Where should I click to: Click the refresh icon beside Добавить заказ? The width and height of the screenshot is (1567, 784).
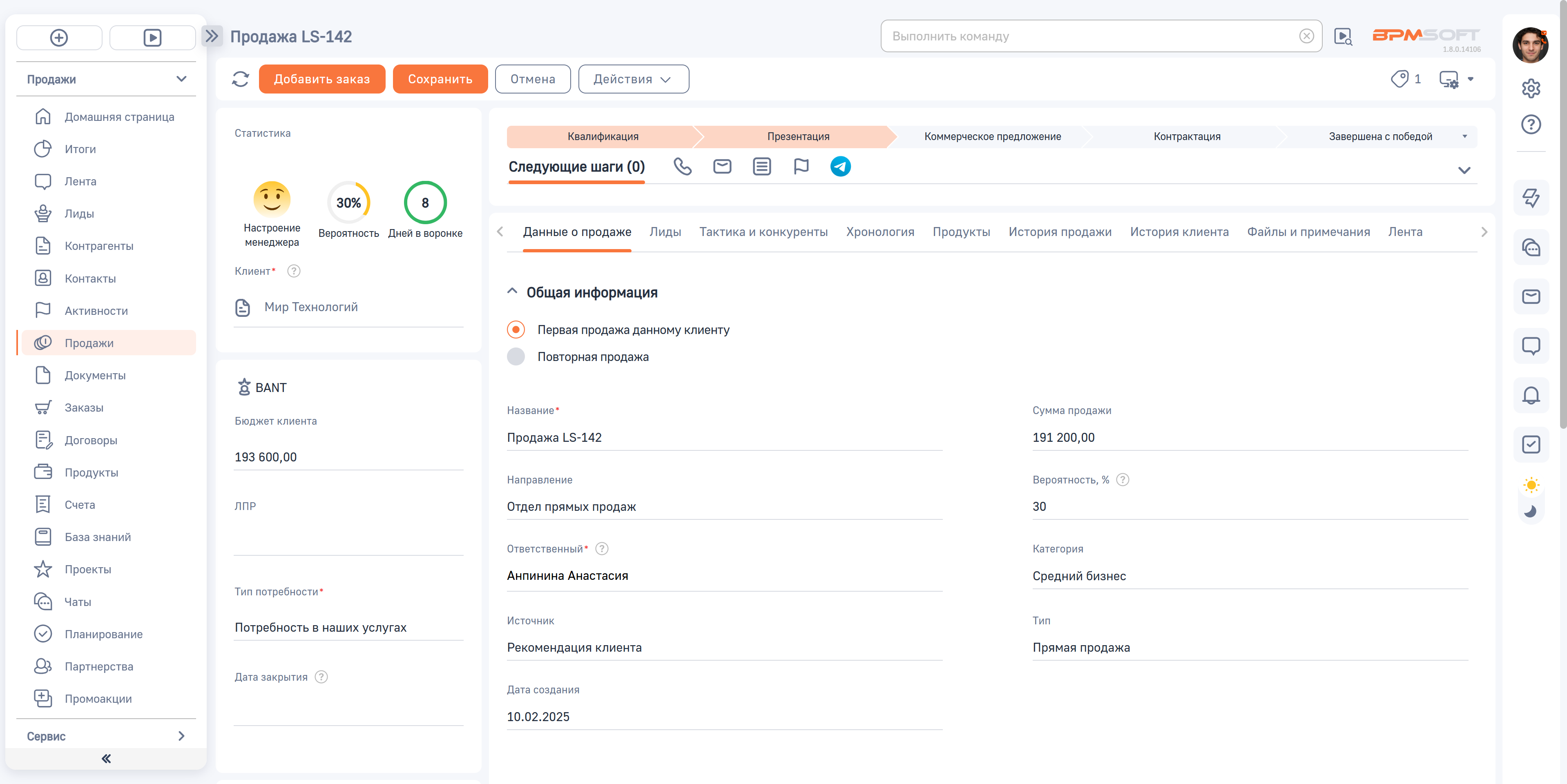click(240, 79)
